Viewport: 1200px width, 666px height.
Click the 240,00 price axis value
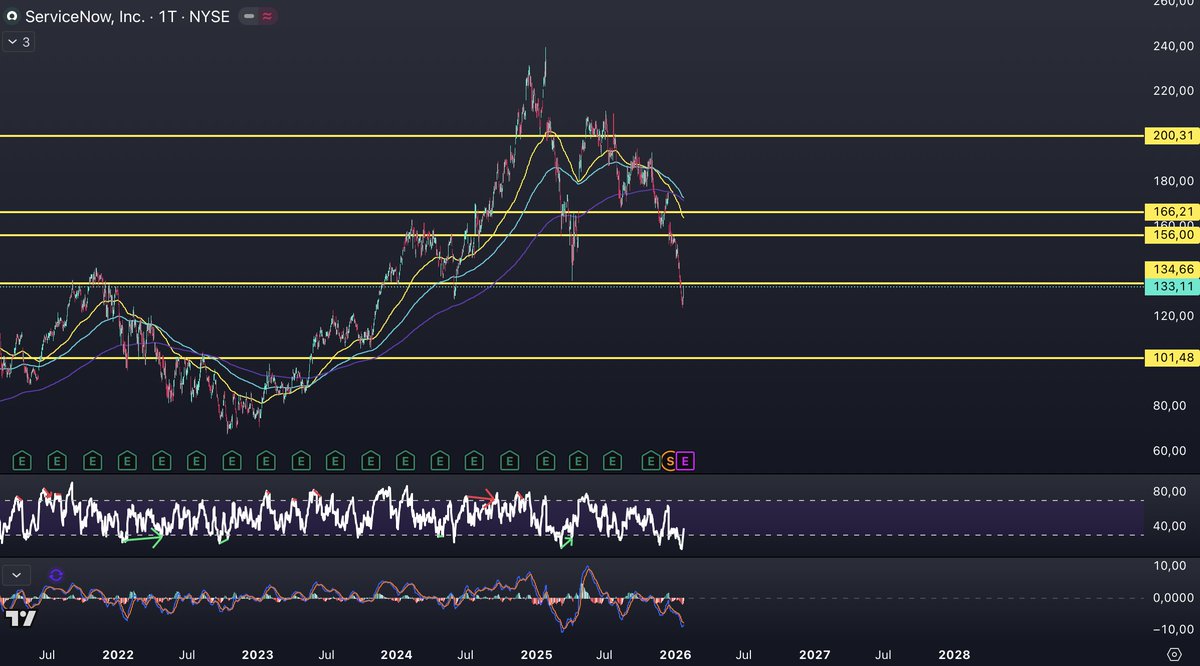[1174, 46]
